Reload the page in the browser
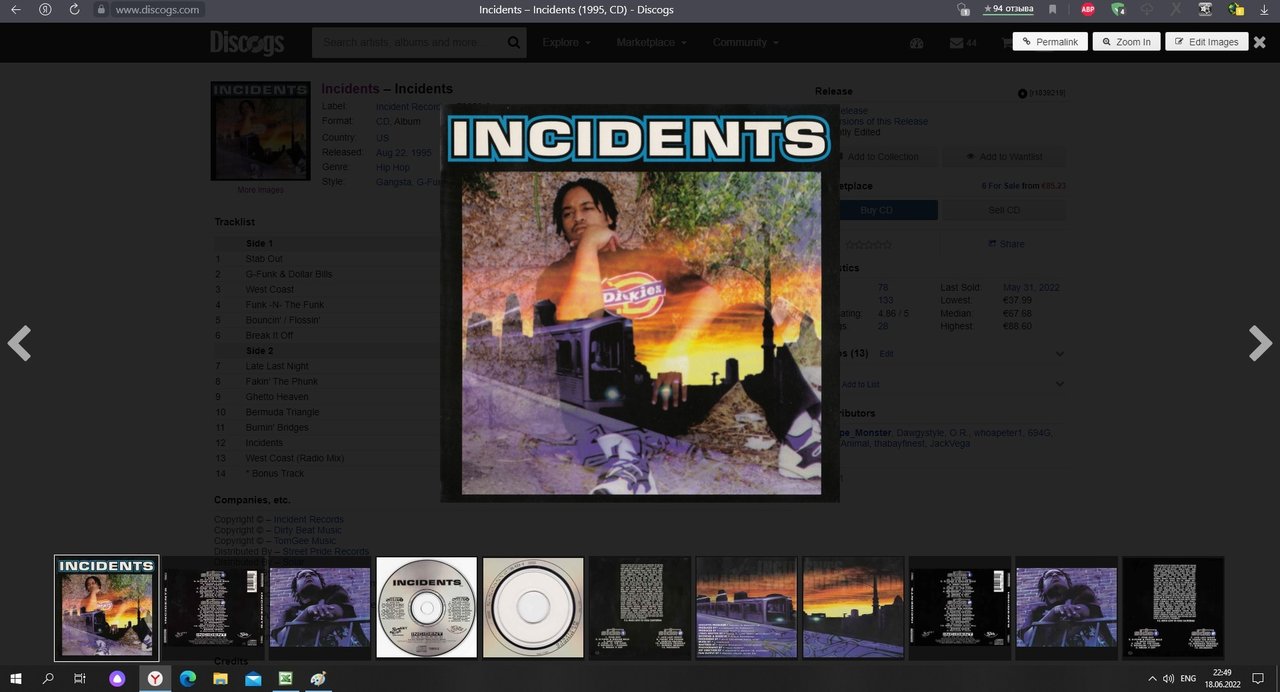 (x=74, y=9)
